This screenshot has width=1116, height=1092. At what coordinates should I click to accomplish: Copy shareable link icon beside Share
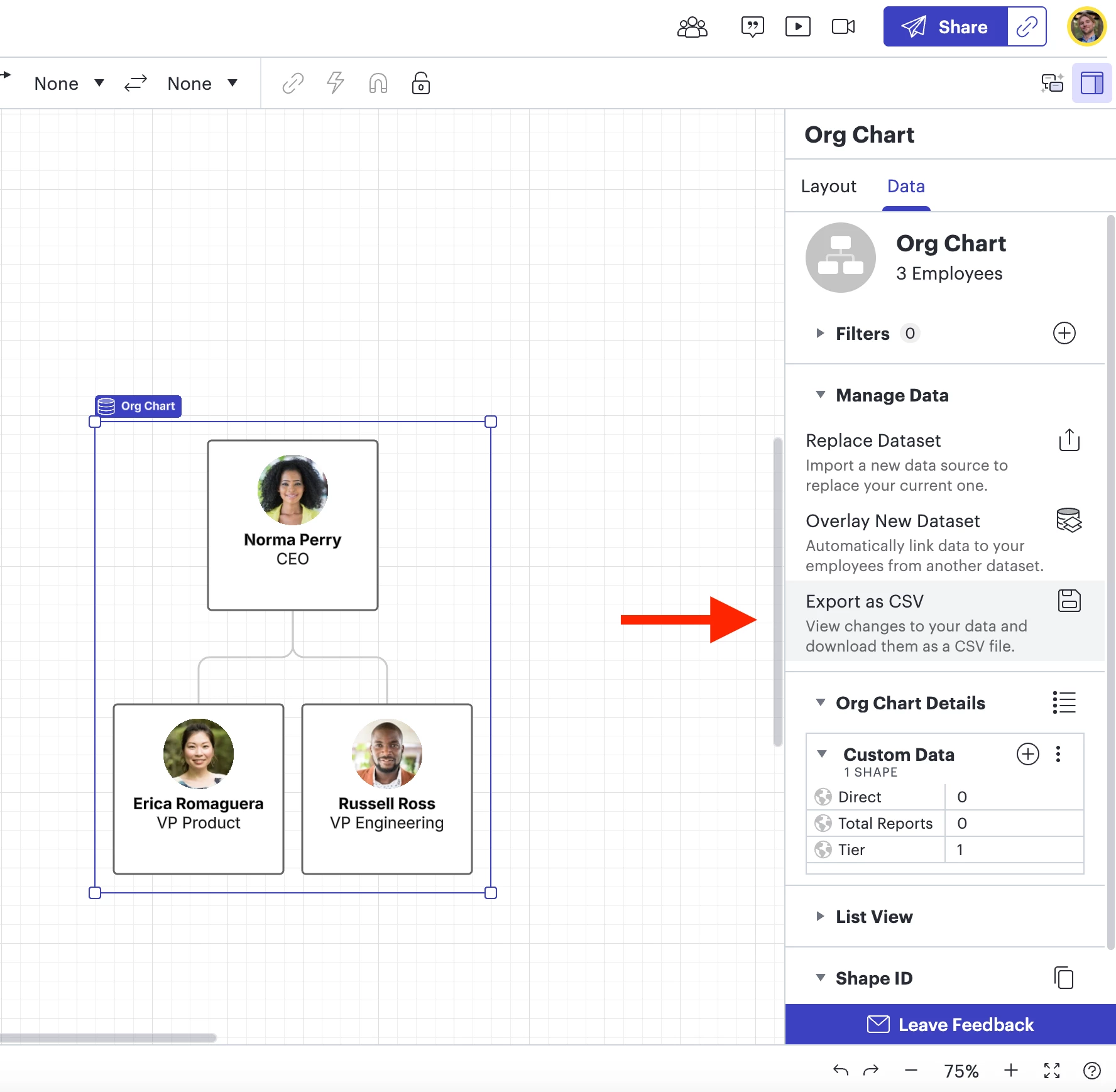(x=1027, y=26)
